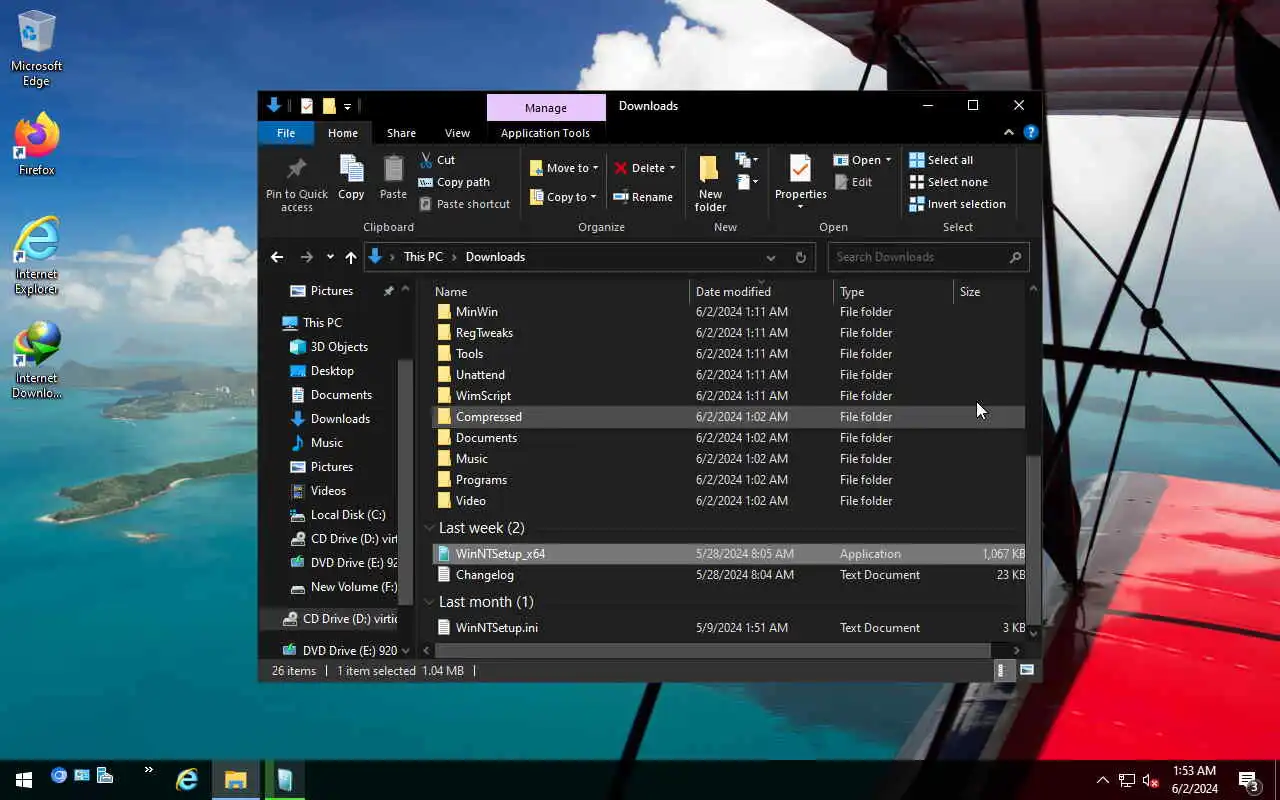Cut the selected file
The height and width of the screenshot is (800, 1280).
pyautogui.click(x=437, y=160)
